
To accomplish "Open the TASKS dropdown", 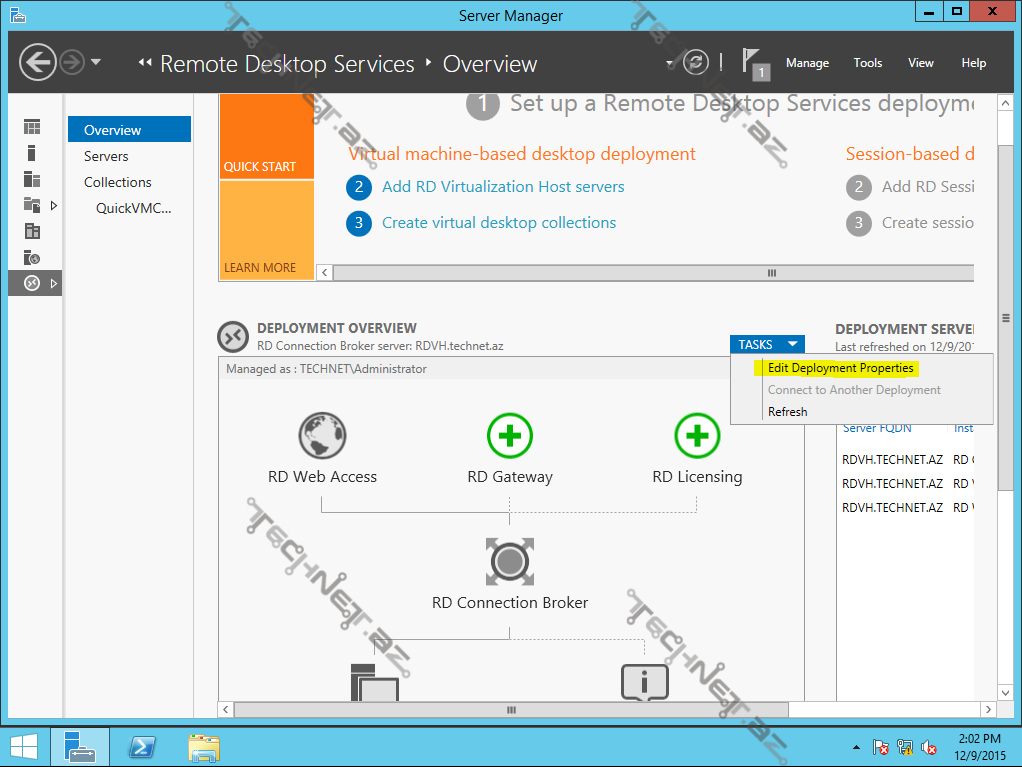I will pos(766,344).
